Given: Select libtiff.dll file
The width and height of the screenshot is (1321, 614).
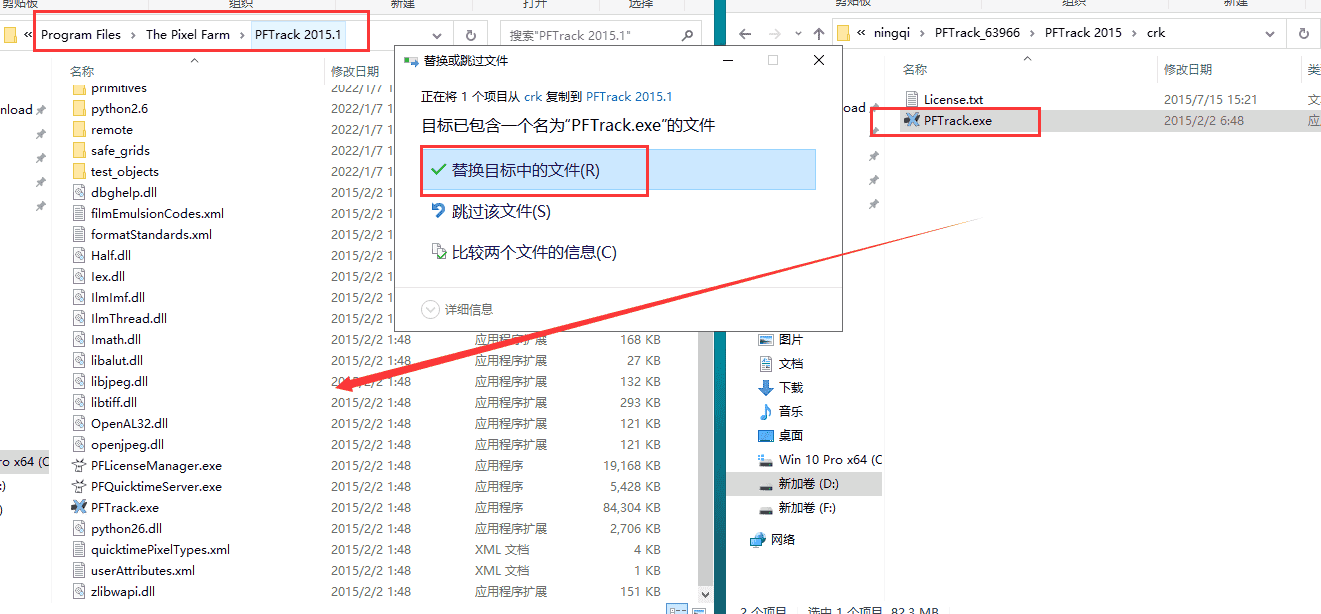Looking at the screenshot, I should (114, 402).
